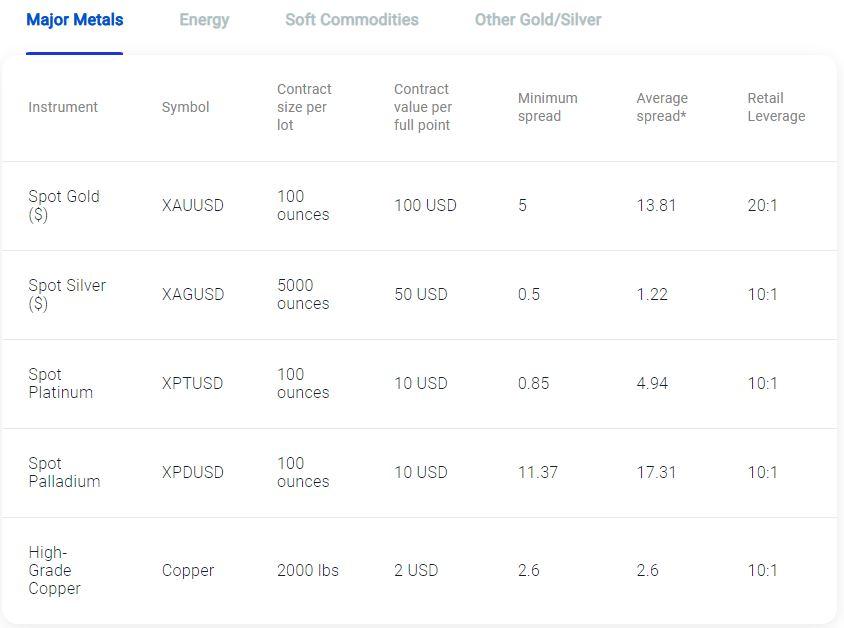Select the High-Grade Copper instrument name
844x628 pixels.
tap(54, 570)
